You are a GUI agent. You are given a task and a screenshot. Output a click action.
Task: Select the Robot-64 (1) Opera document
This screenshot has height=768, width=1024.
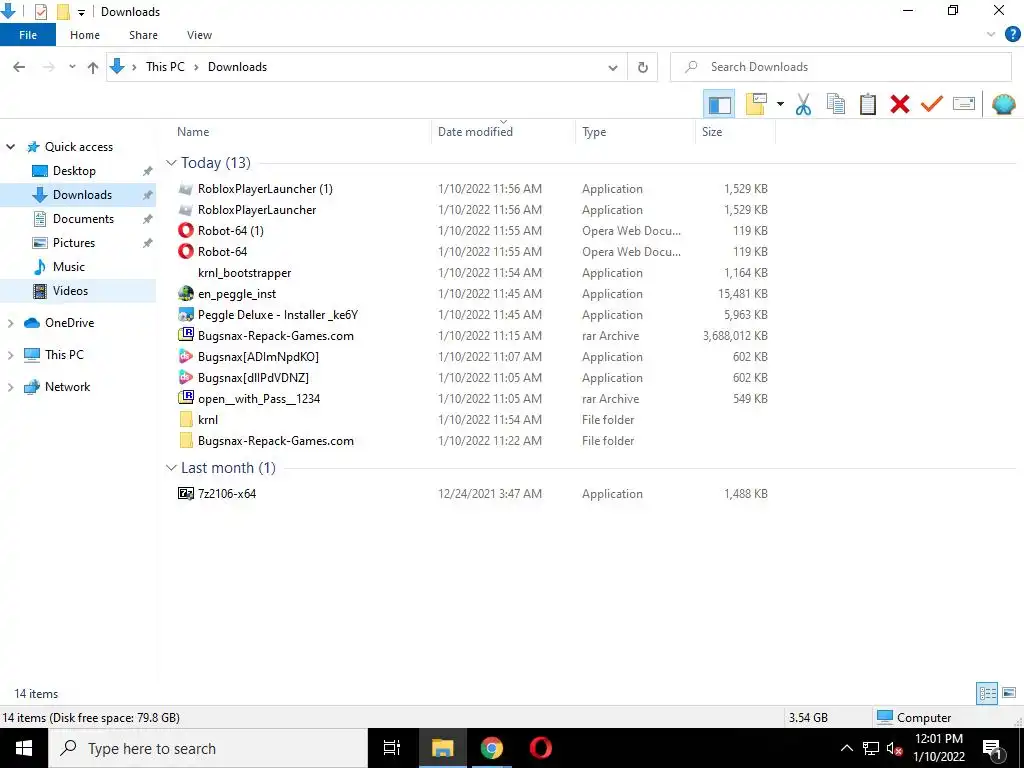coord(231,231)
